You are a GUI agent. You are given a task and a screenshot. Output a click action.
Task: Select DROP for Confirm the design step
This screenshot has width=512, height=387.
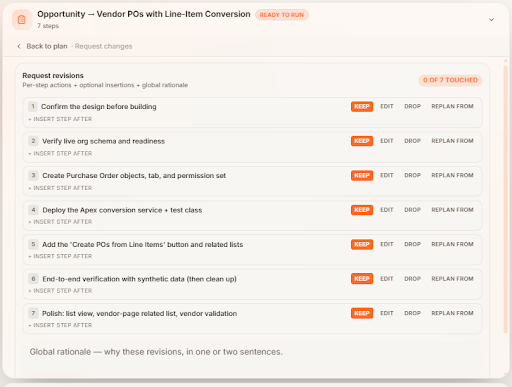[x=412, y=106]
